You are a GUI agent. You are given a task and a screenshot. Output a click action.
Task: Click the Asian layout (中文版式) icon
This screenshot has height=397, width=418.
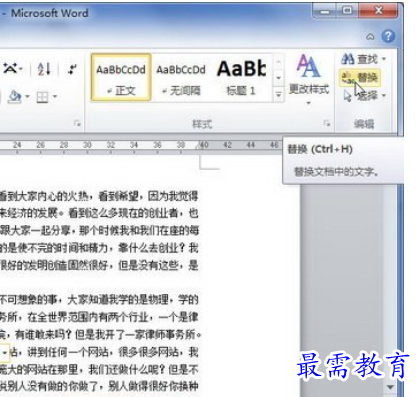point(12,69)
